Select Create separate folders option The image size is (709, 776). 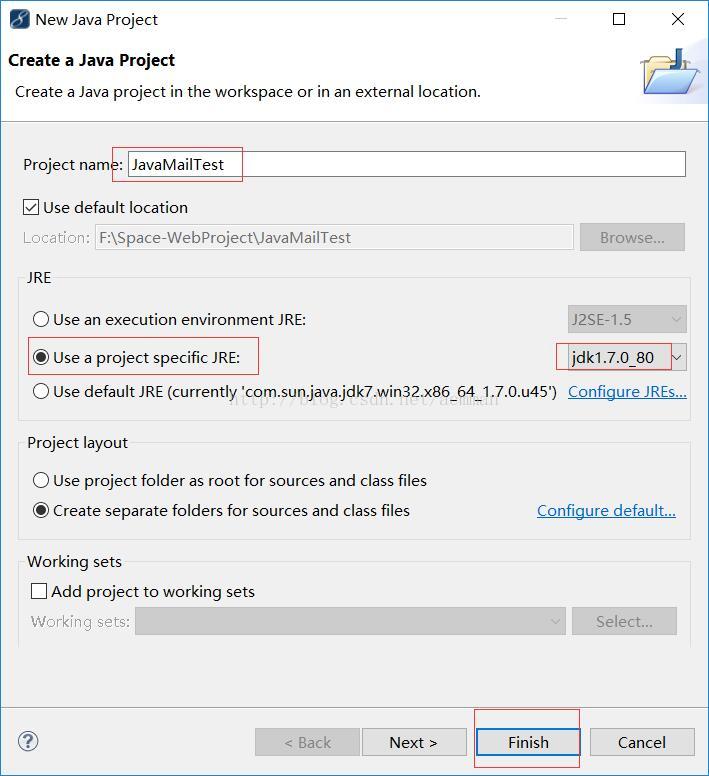click(x=41, y=510)
